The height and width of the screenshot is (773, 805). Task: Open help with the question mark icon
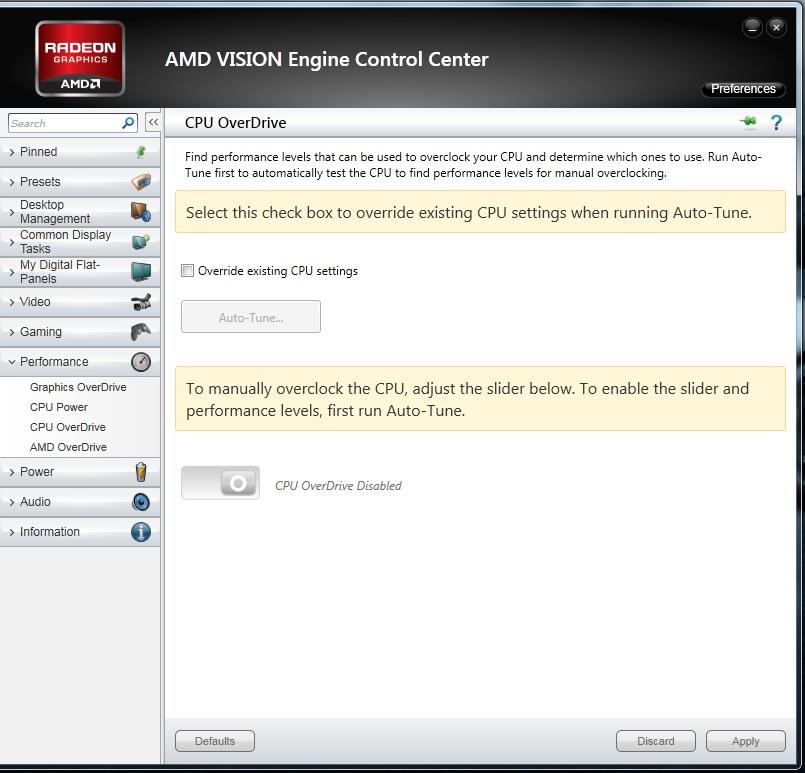coord(776,123)
